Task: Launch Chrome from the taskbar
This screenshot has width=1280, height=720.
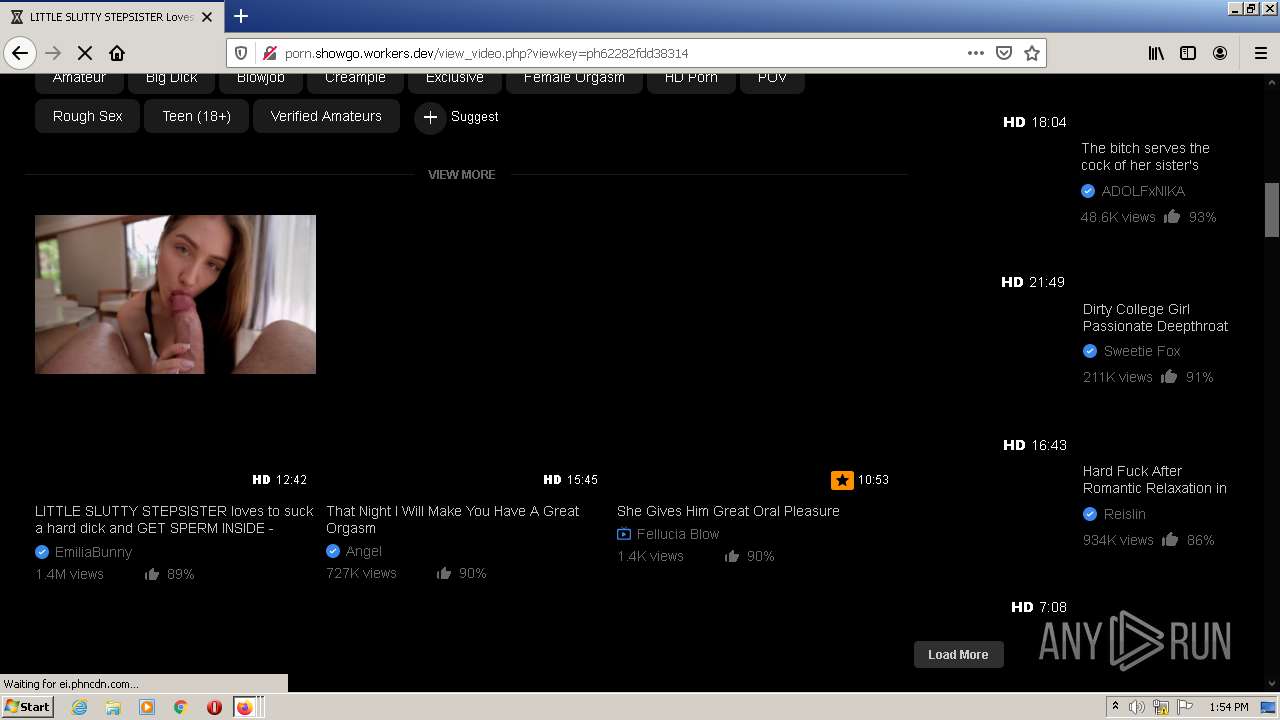Action: [181, 707]
